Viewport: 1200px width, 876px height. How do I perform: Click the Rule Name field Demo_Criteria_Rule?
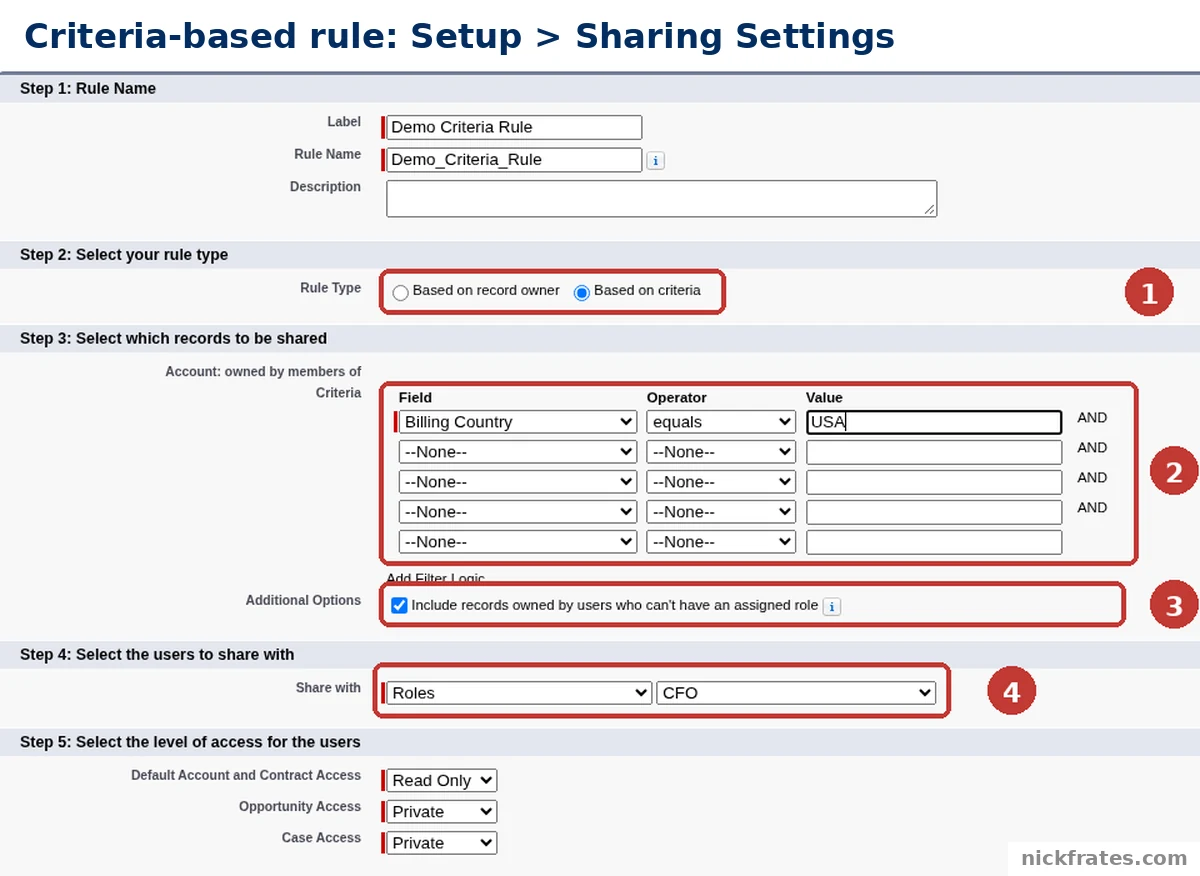click(514, 160)
